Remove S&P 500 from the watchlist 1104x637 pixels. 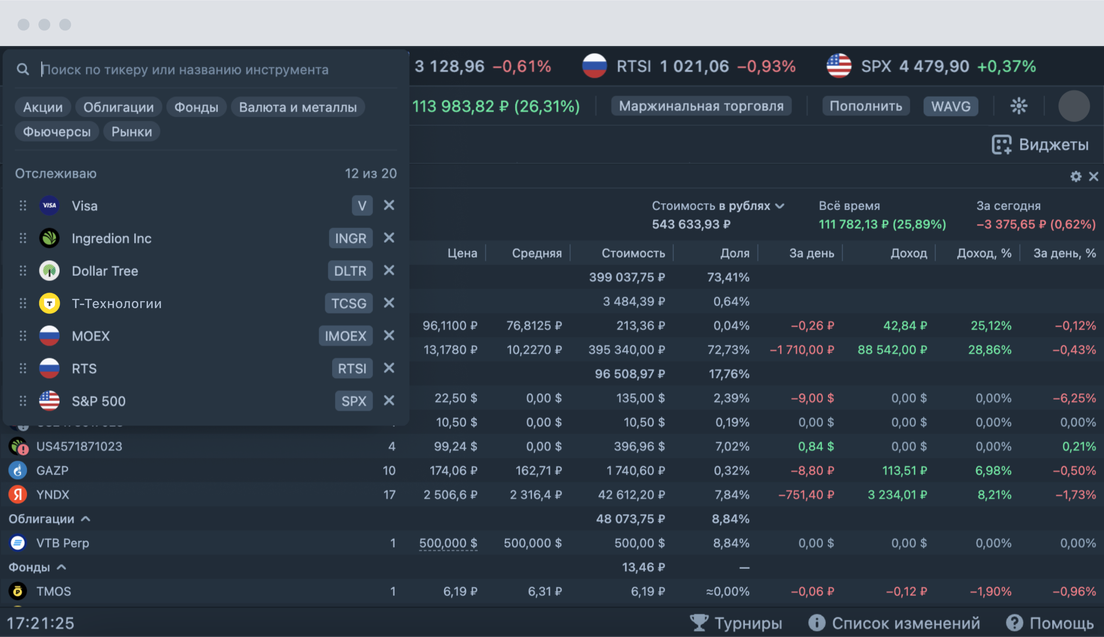tap(389, 401)
